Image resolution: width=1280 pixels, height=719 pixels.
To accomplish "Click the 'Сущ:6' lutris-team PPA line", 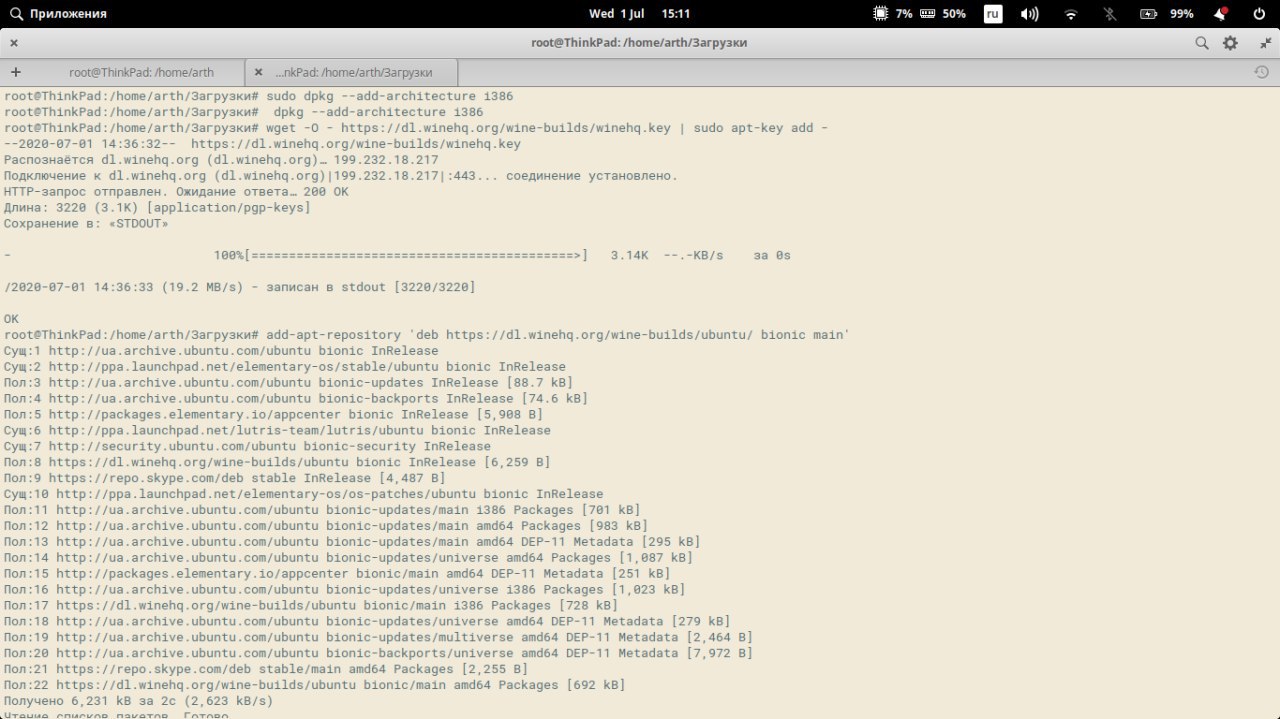I will click(277, 430).
